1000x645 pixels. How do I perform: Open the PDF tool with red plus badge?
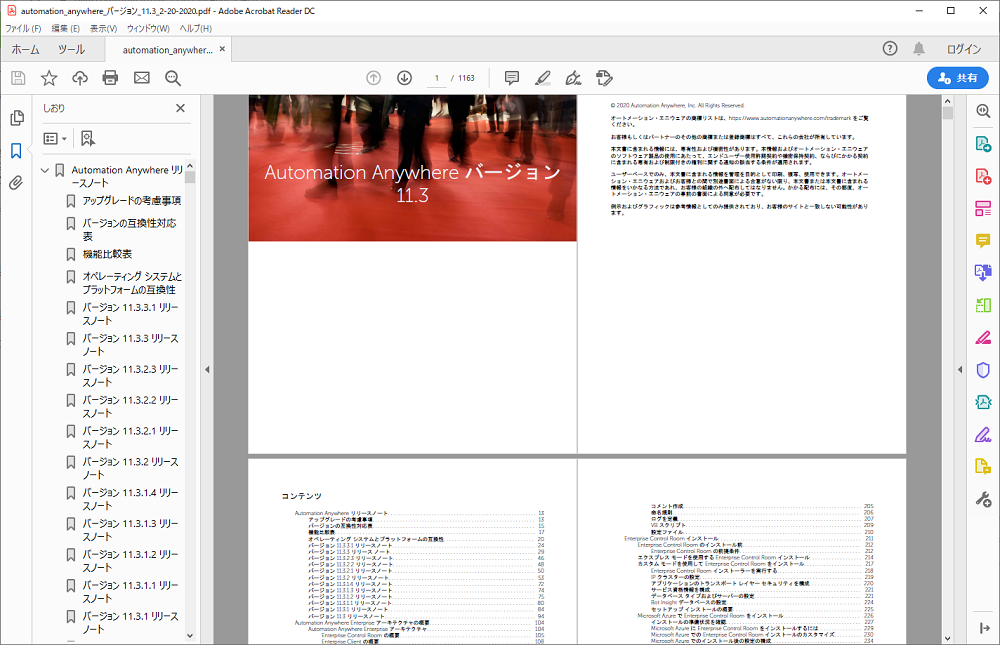(x=983, y=175)
